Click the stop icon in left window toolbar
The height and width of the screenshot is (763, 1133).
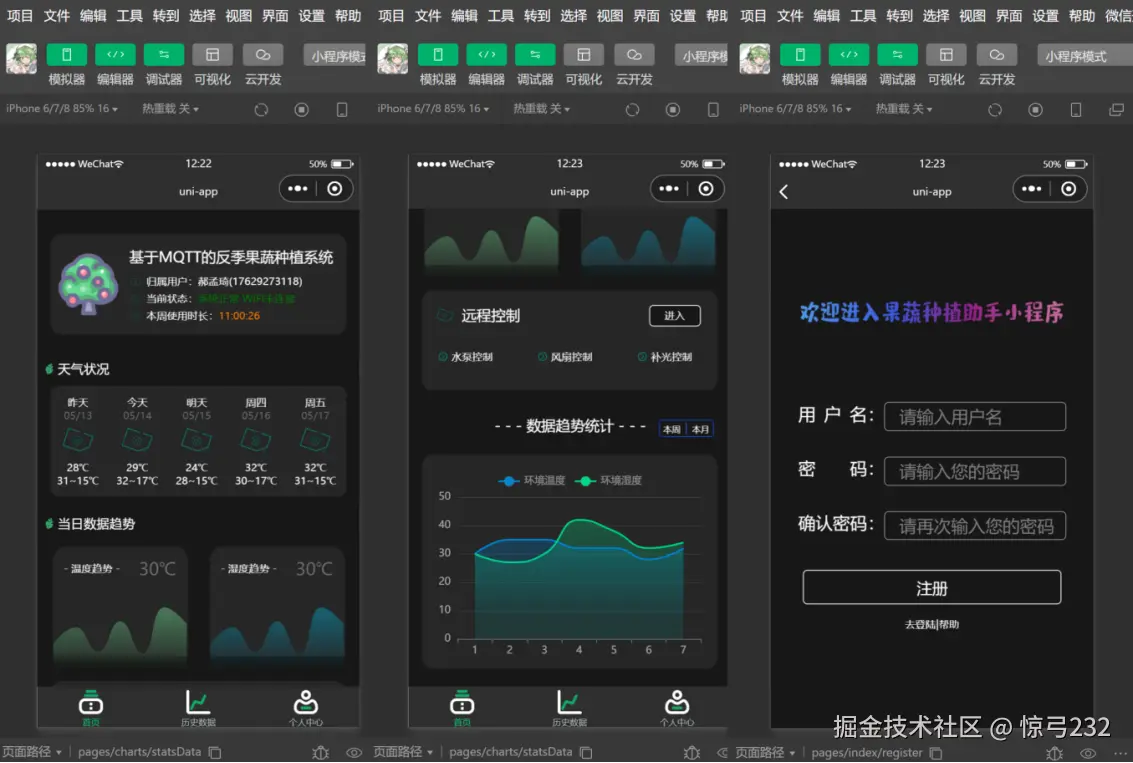(302, 109)
